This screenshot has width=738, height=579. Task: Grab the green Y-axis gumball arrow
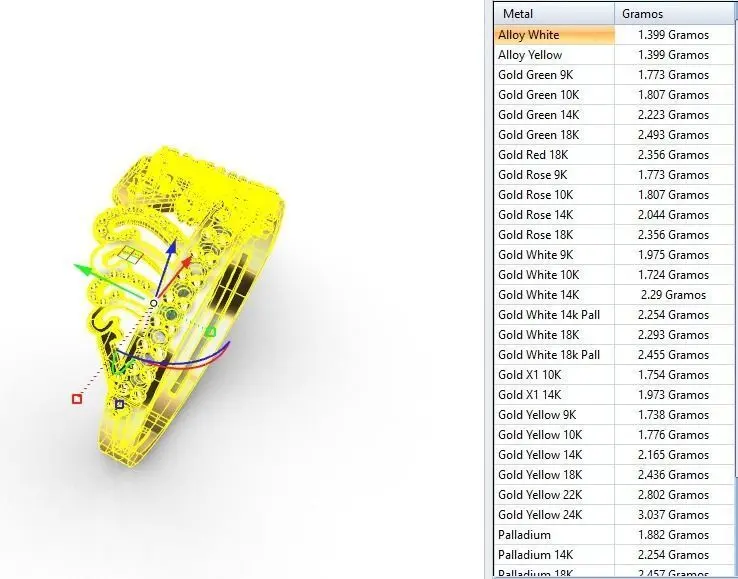pos(83,270)
